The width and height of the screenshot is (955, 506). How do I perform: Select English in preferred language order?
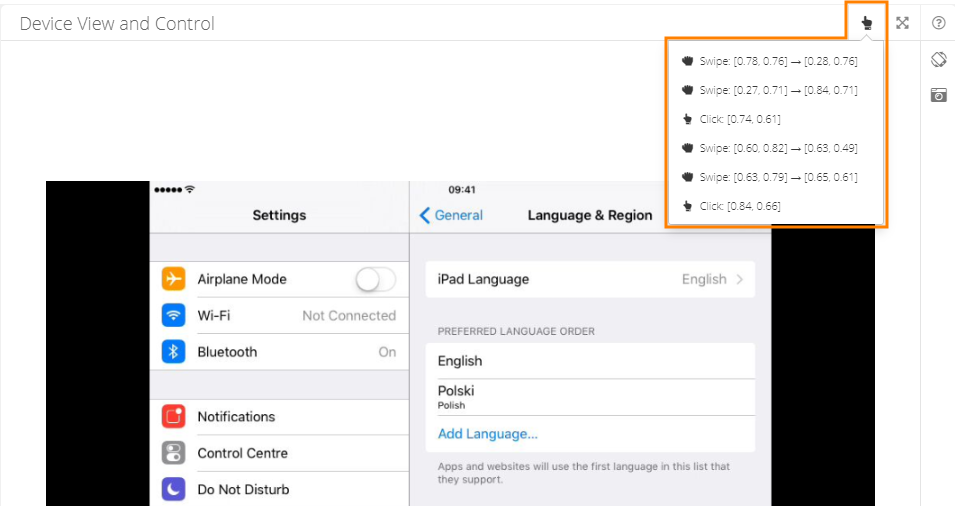590,361
